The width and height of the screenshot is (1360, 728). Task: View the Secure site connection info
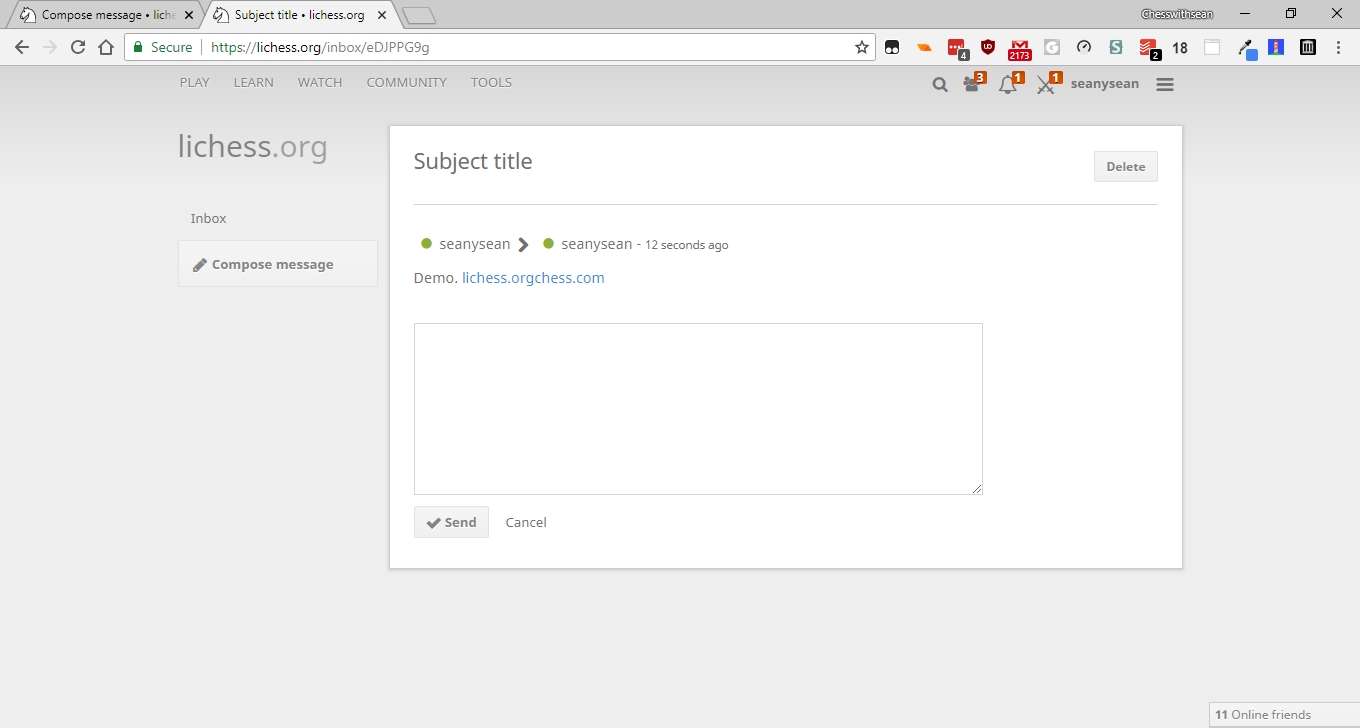[x=162, y=47]
